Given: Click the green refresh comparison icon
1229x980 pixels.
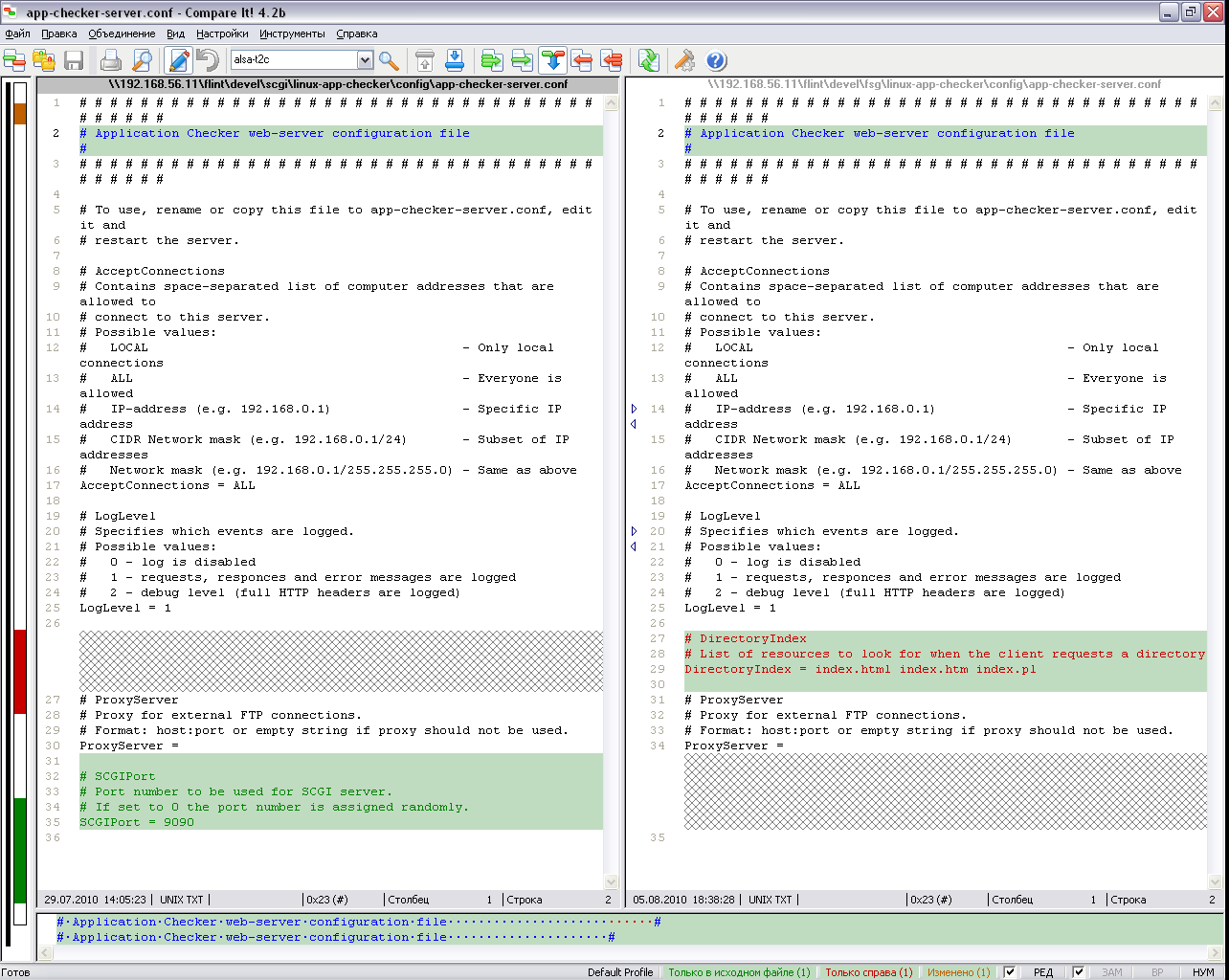Looking at the screenshot, I should (x=649, y=60).
